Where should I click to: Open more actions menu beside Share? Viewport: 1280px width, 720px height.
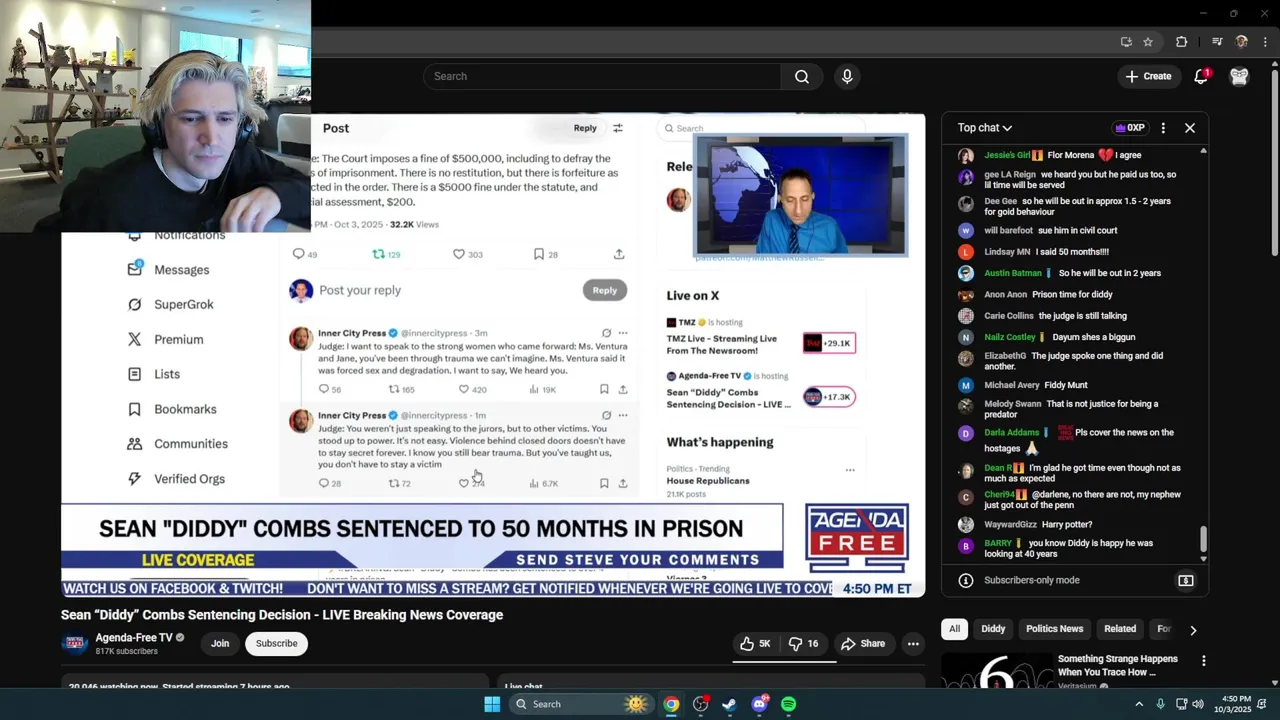tap(913, 644)
